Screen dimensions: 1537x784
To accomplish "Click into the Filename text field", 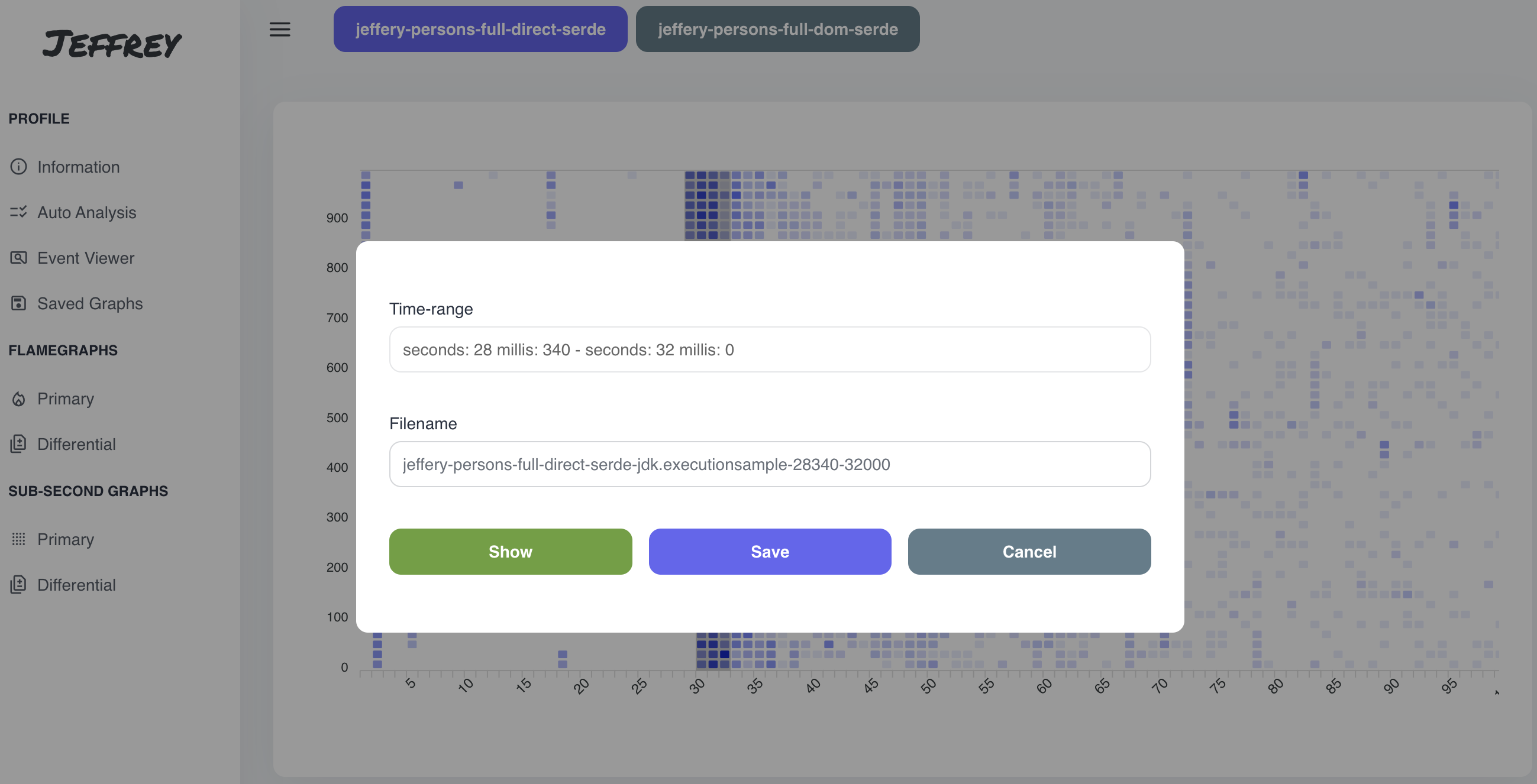I will coord(770,464).
